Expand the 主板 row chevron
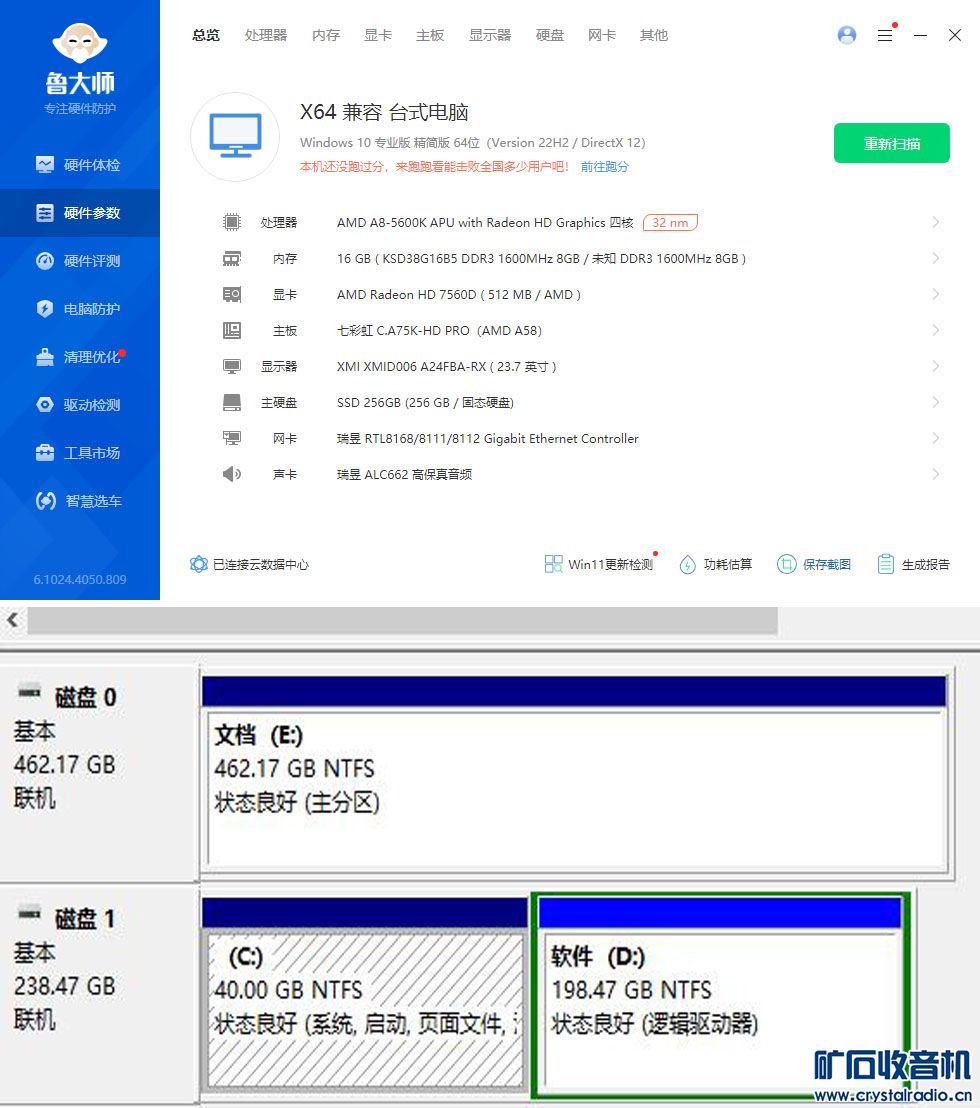This screenshot has width=980, height=1108. click(935, 330)
